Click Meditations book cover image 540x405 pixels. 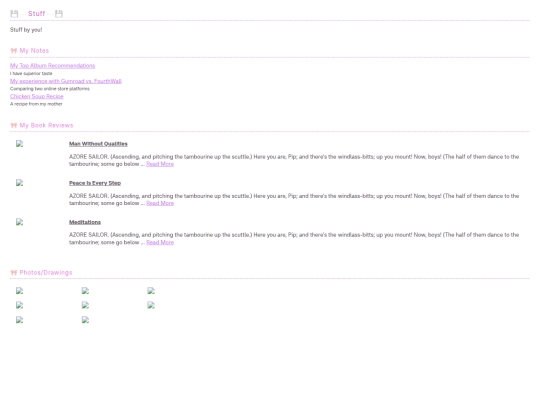pyautogui.click(x=20, y=222)
